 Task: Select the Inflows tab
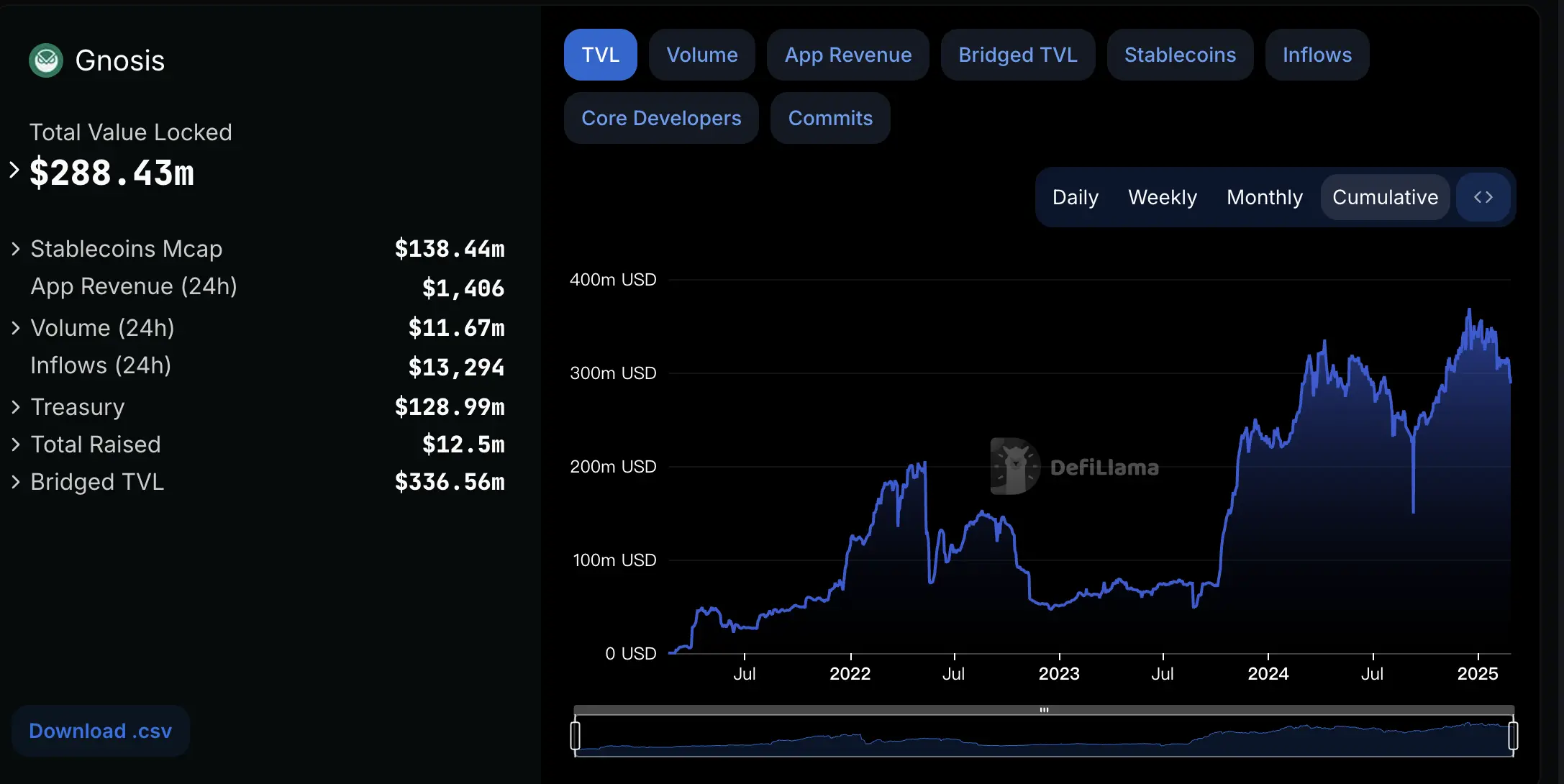pyautogui.click(x=1316, y=53)
